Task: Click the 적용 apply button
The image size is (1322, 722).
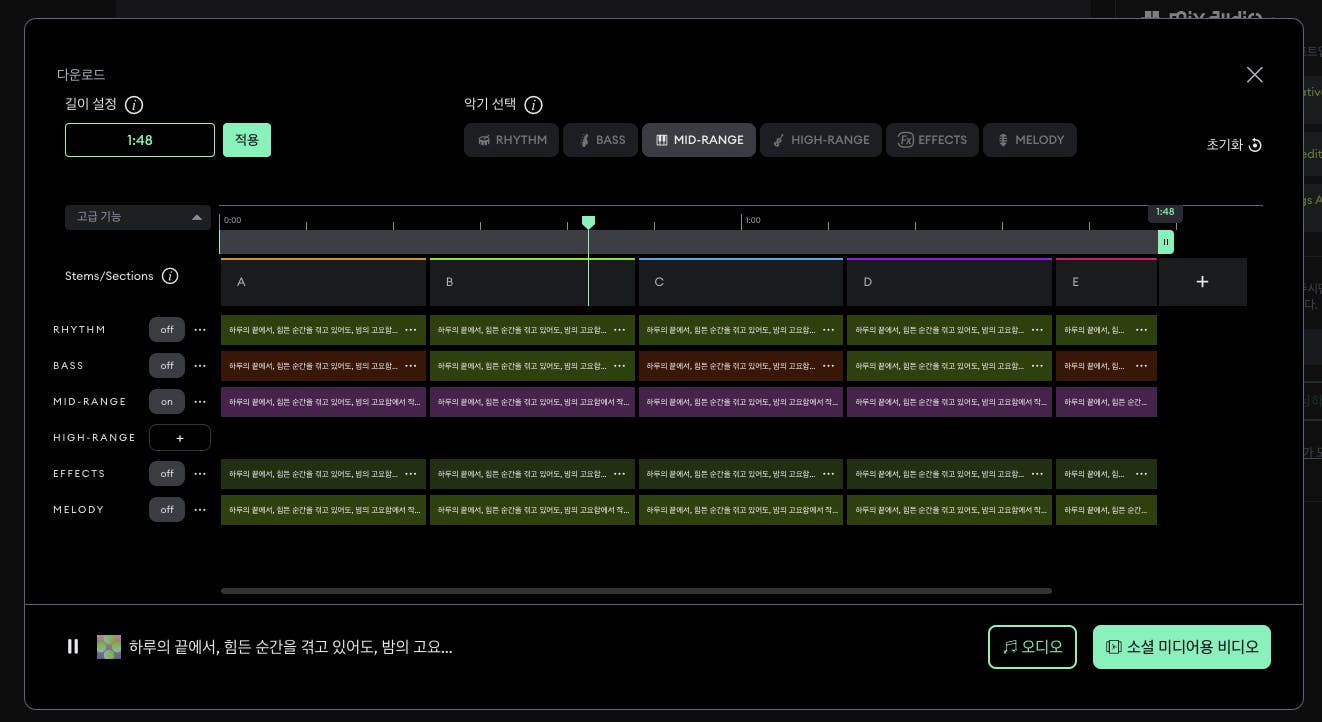Action: [247, 140]
